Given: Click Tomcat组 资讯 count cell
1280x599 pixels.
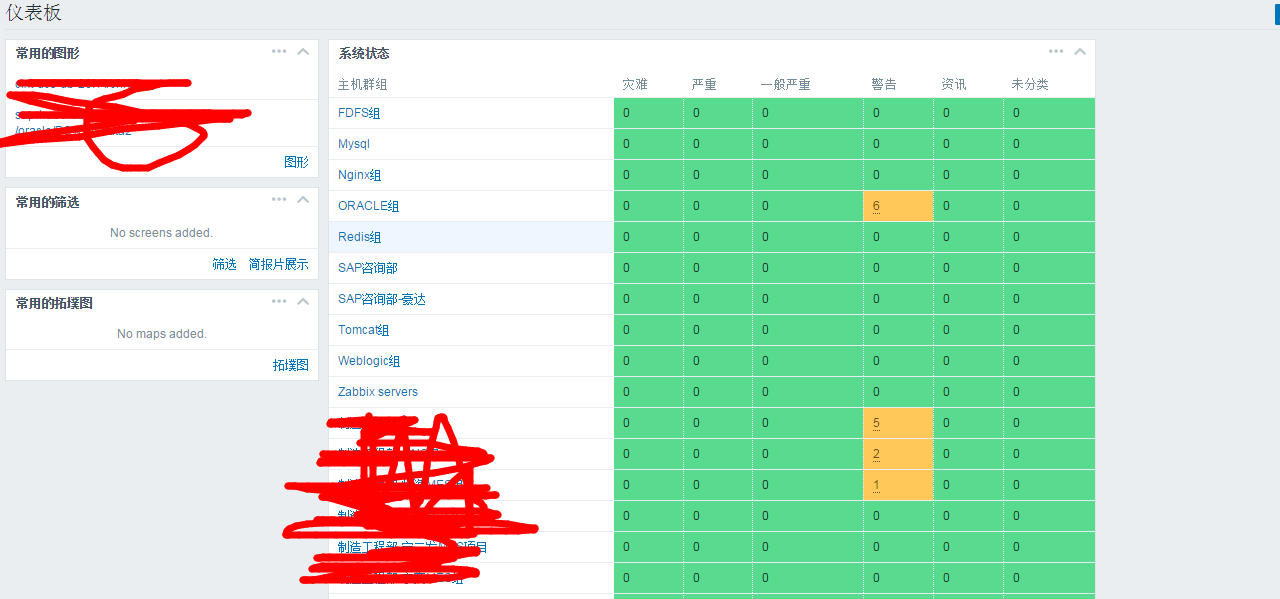Looking at the screenshot, I should pyautogui.click(x=968, y=330).
